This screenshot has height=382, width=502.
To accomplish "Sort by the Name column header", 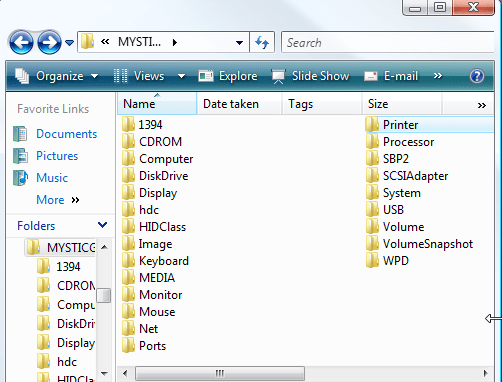I will (157, 104).
